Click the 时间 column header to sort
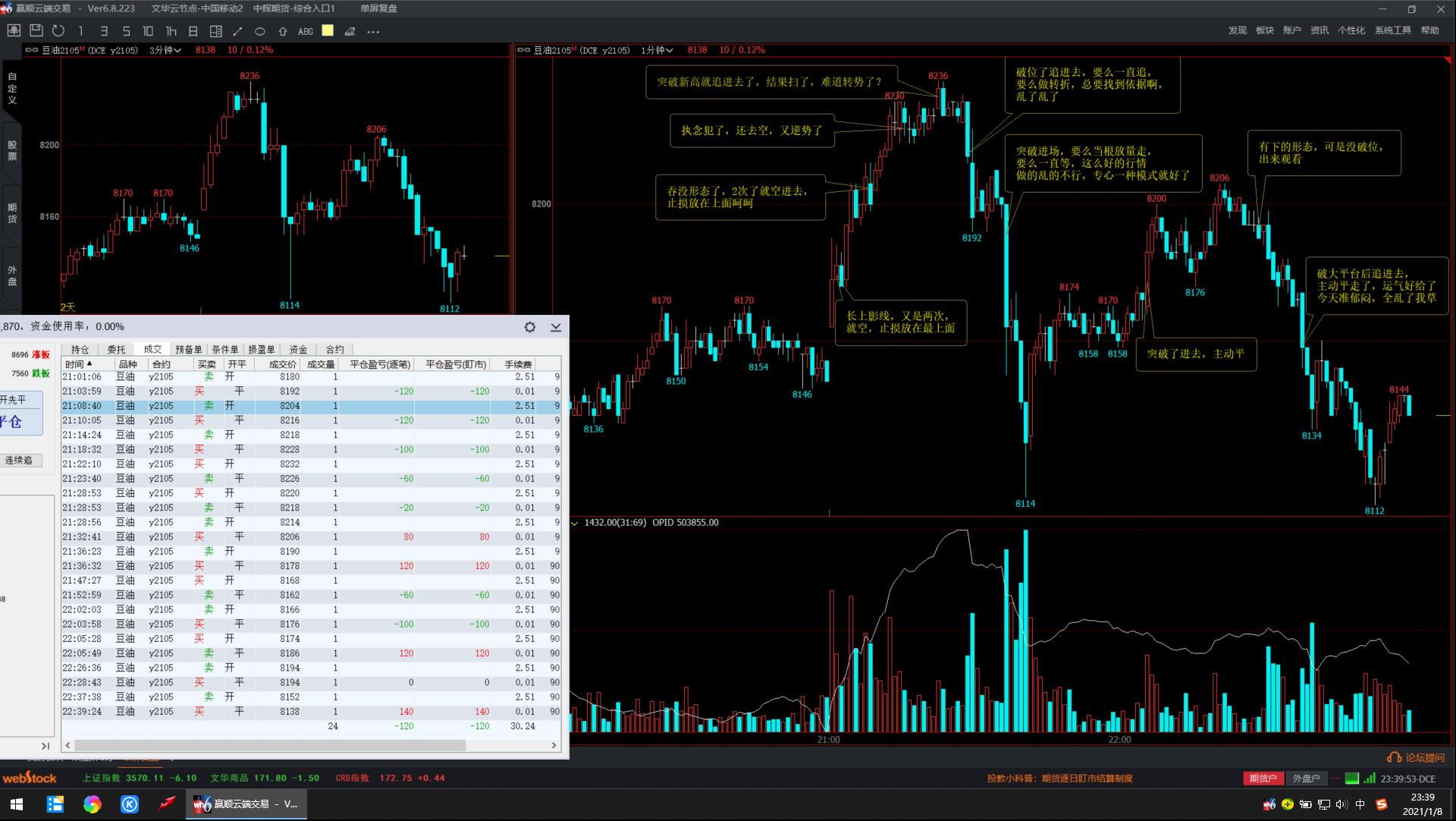This screenshot has height=821, width=1456. click(x=78, y=364)
